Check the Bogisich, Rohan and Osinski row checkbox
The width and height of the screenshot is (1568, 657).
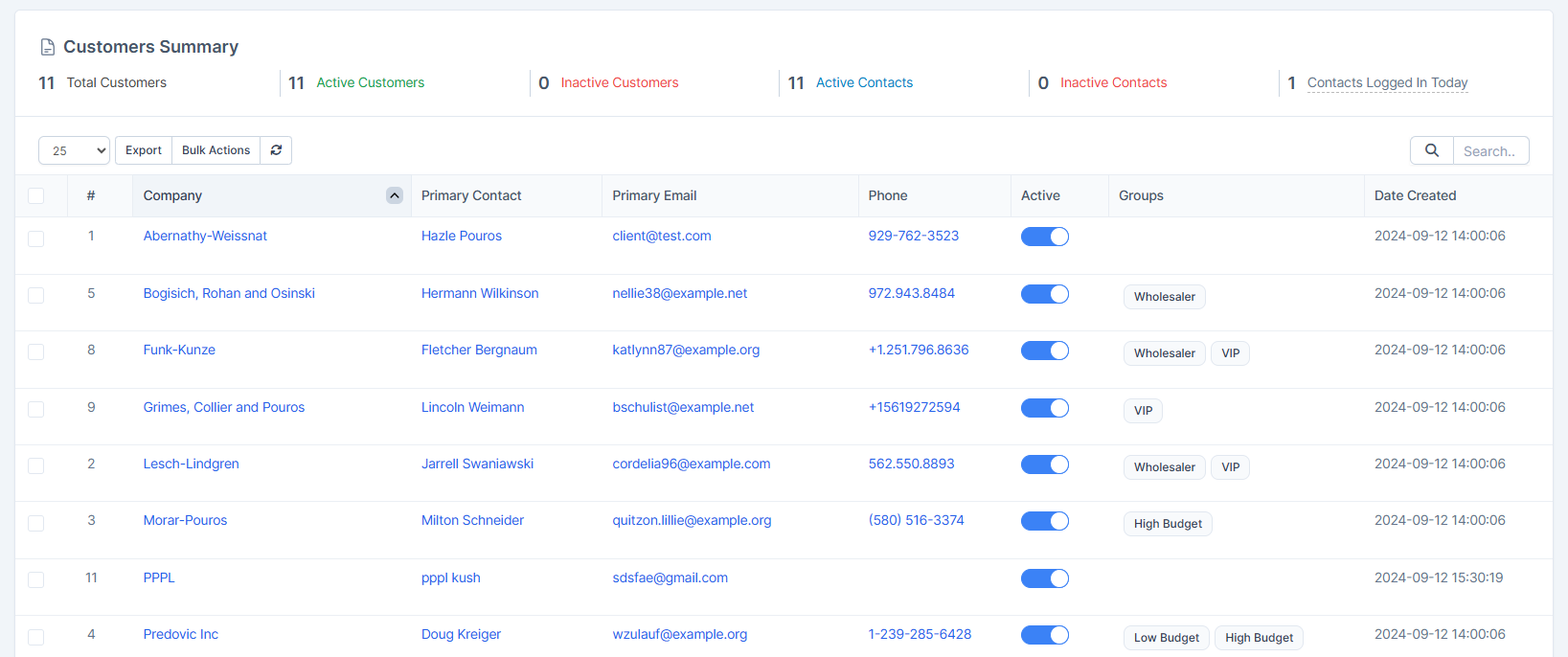[x=36, y=295]
